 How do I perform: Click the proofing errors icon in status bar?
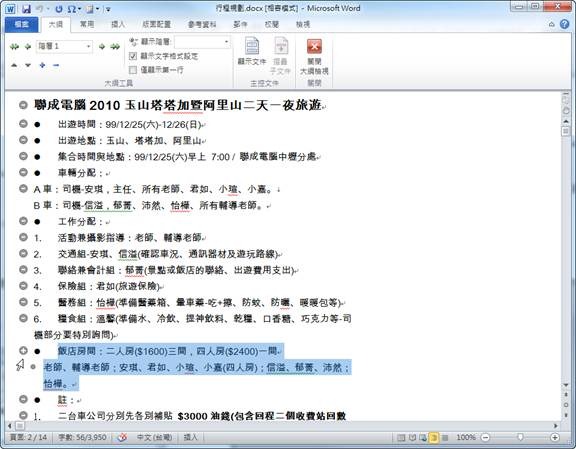pos(123,437)
